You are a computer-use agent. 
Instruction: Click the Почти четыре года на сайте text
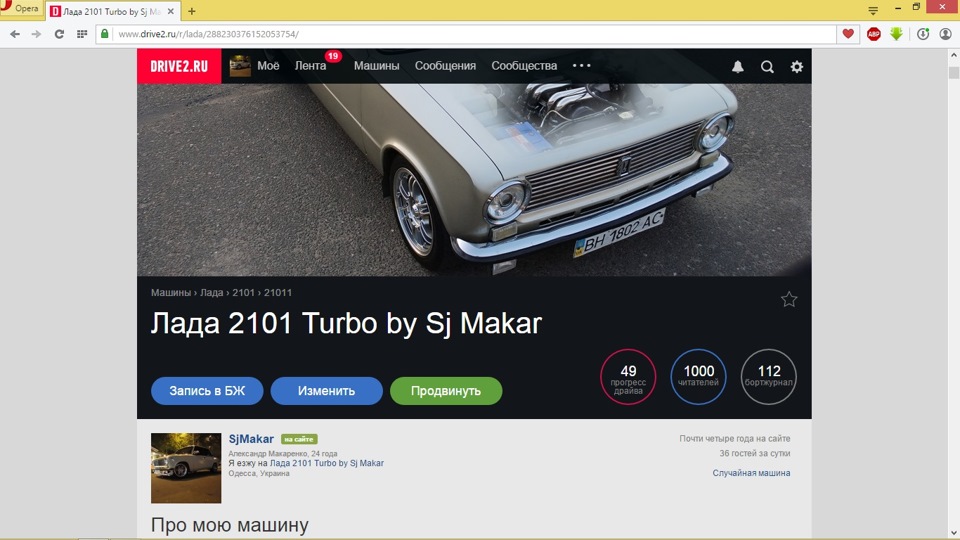click(x=735, y=438)
